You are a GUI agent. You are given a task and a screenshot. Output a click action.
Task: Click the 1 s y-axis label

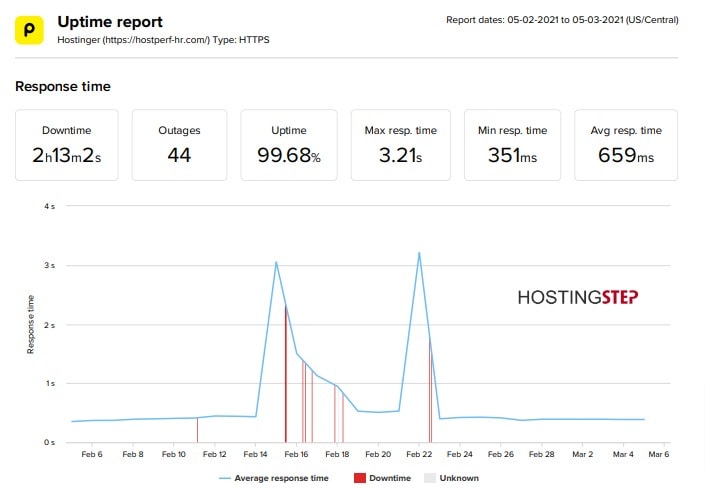(50, 383)
